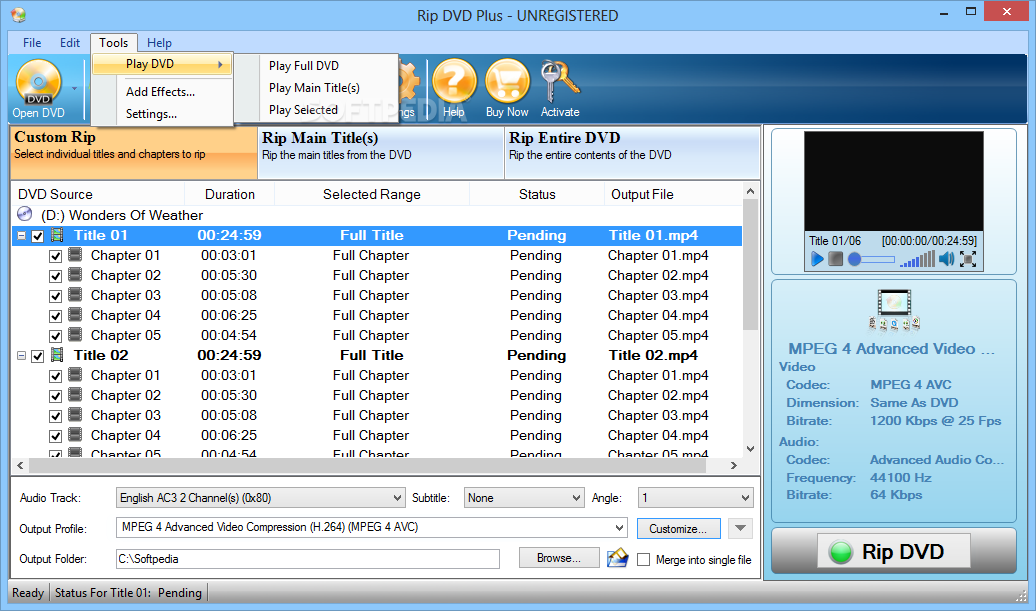Click chapter icon of Title 01 Chapter 03
Viewport: 1036px width, 611px height.
(x=75, y=295)
